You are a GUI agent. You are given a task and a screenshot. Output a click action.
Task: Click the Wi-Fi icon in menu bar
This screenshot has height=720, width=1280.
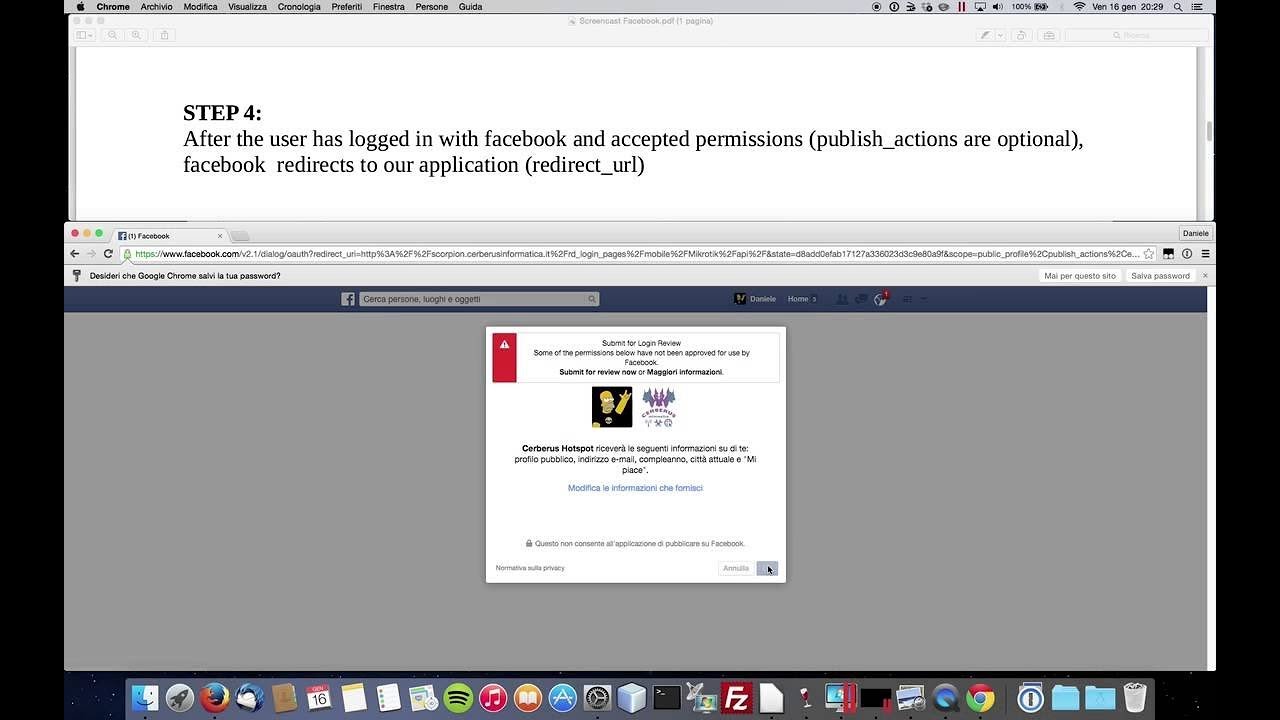[1079, 7]
